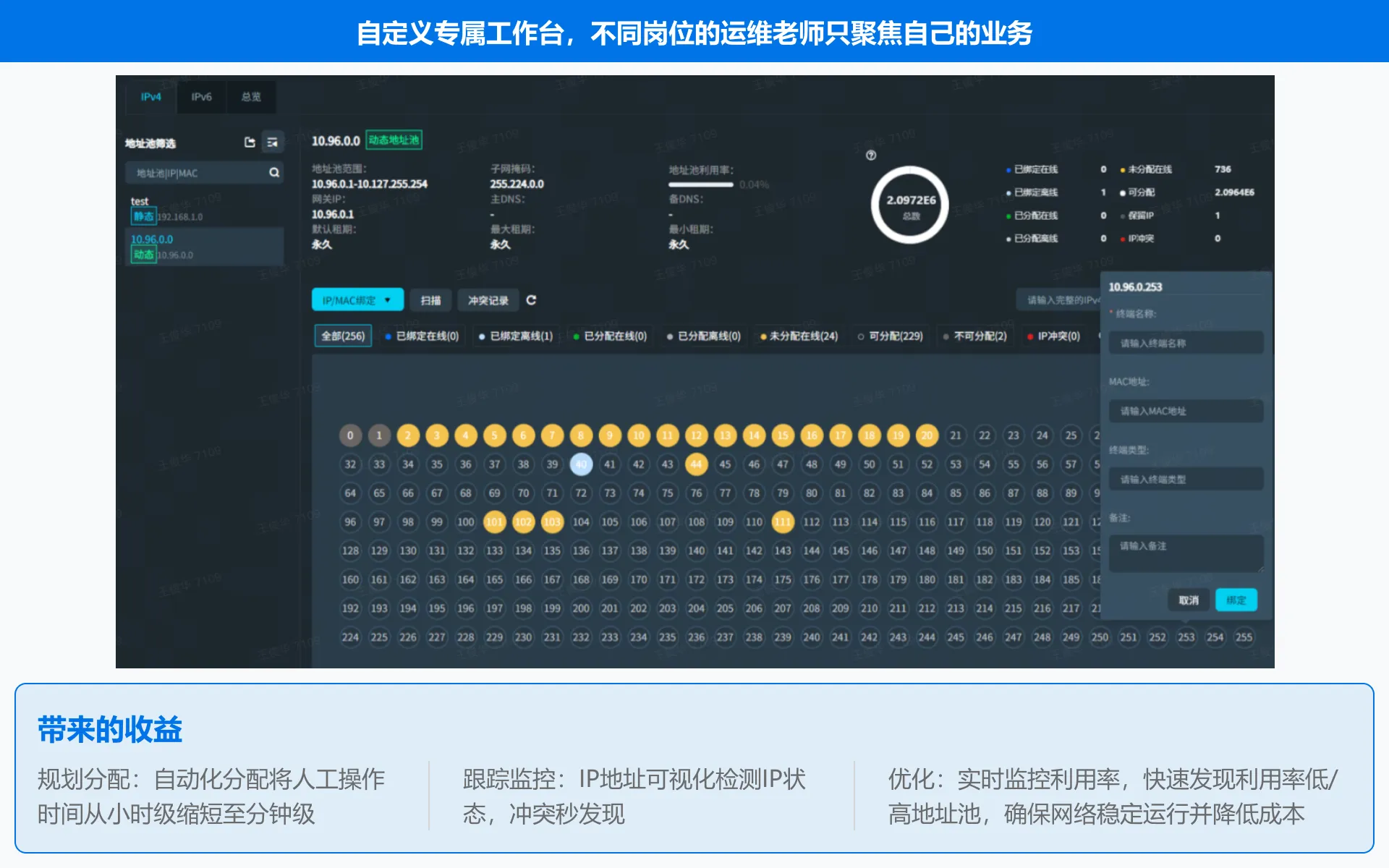Click the 已绑定在线 legend entry
The image size is (1389, 868).
pyautogui.click(x=1032, y=169)
